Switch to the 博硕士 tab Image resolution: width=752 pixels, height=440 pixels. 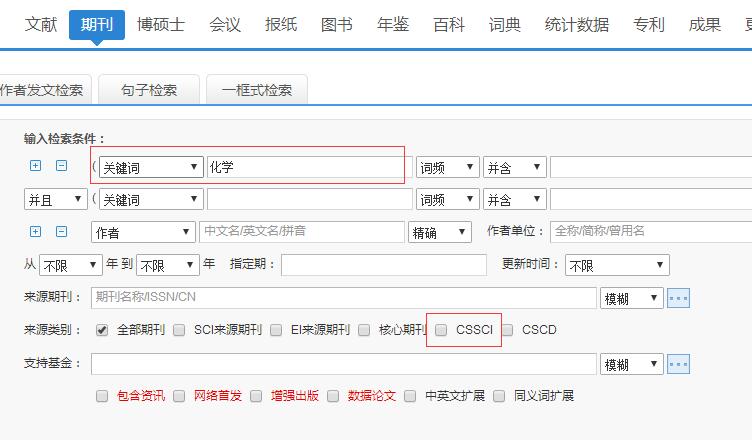point(161,25)
